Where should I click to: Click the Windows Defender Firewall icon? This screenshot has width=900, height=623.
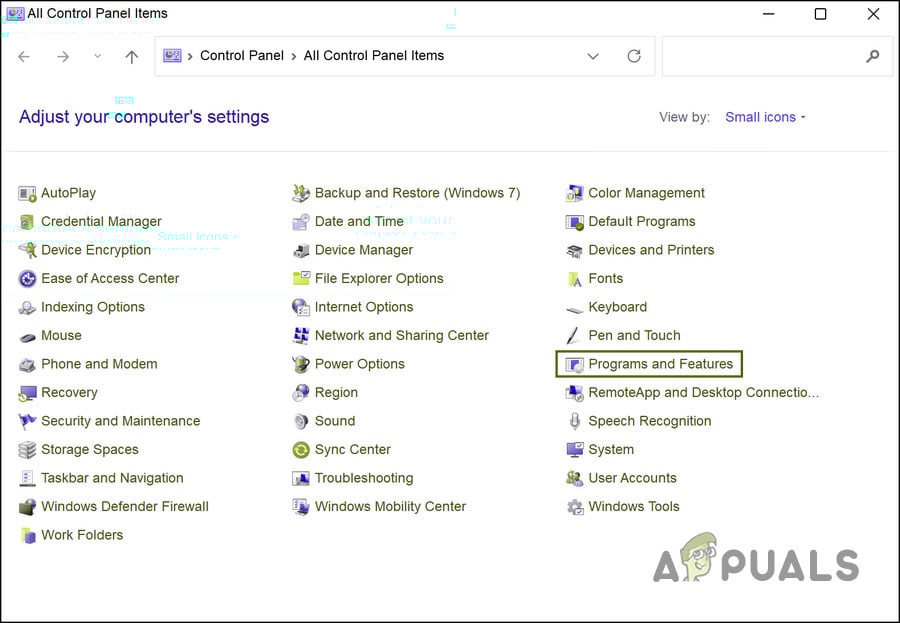[27, 507]
